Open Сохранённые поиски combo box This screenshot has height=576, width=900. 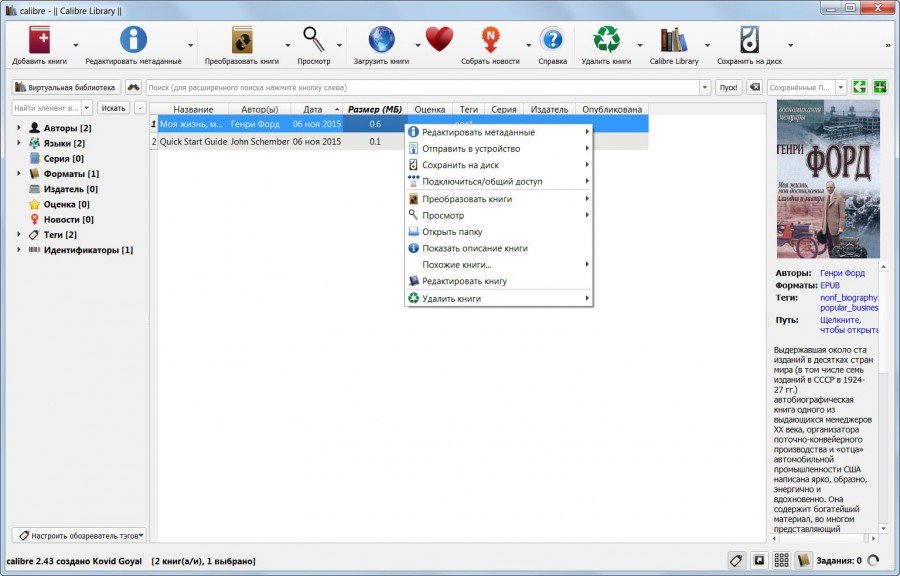pyautogui.click(x=806, y=88)
